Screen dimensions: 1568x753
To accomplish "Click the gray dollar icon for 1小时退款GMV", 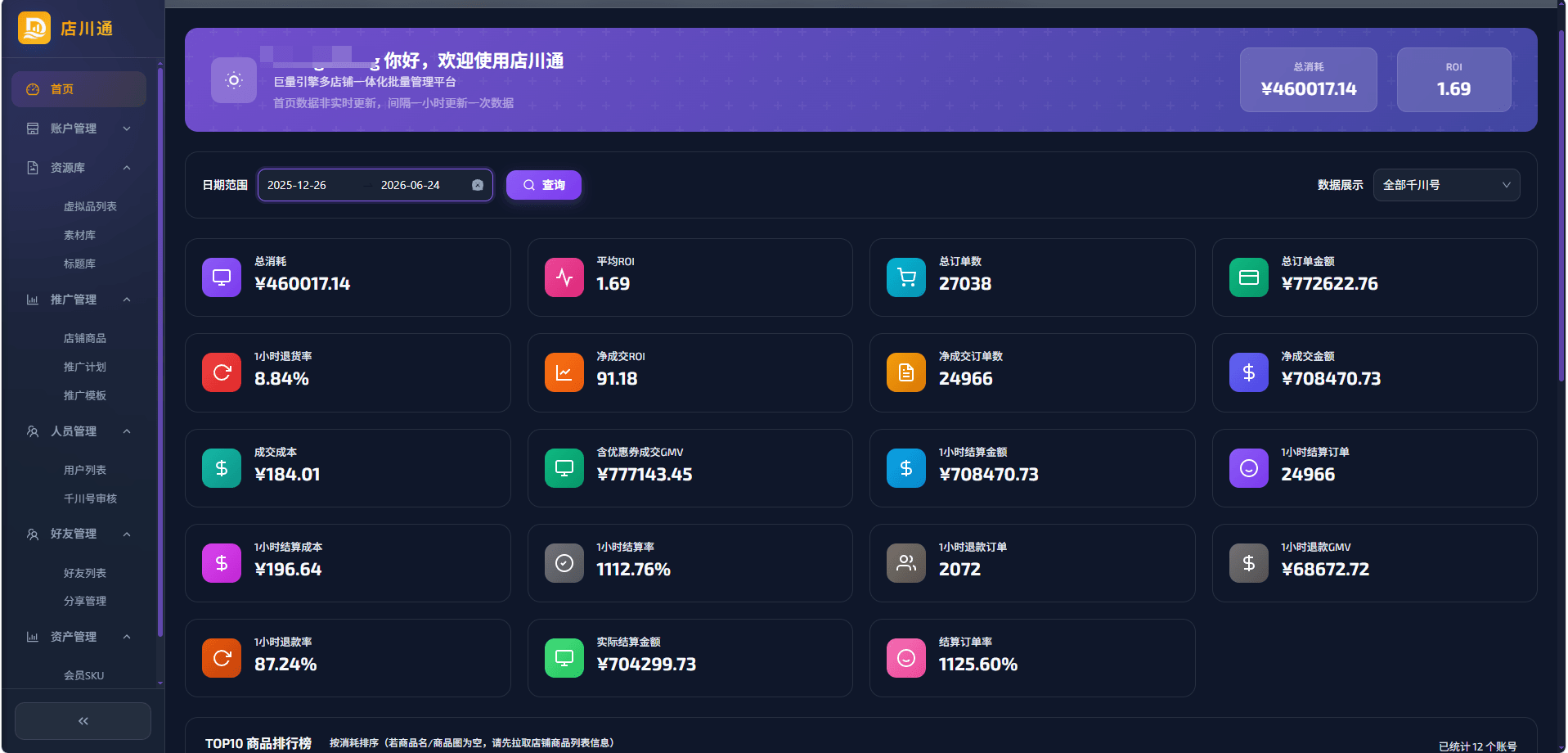I will [x=1249, y=563].
